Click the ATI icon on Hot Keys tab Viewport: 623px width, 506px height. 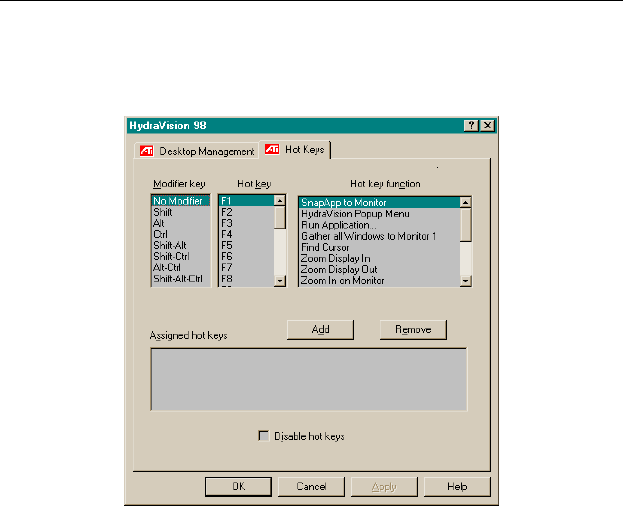(x=272, y=149)
